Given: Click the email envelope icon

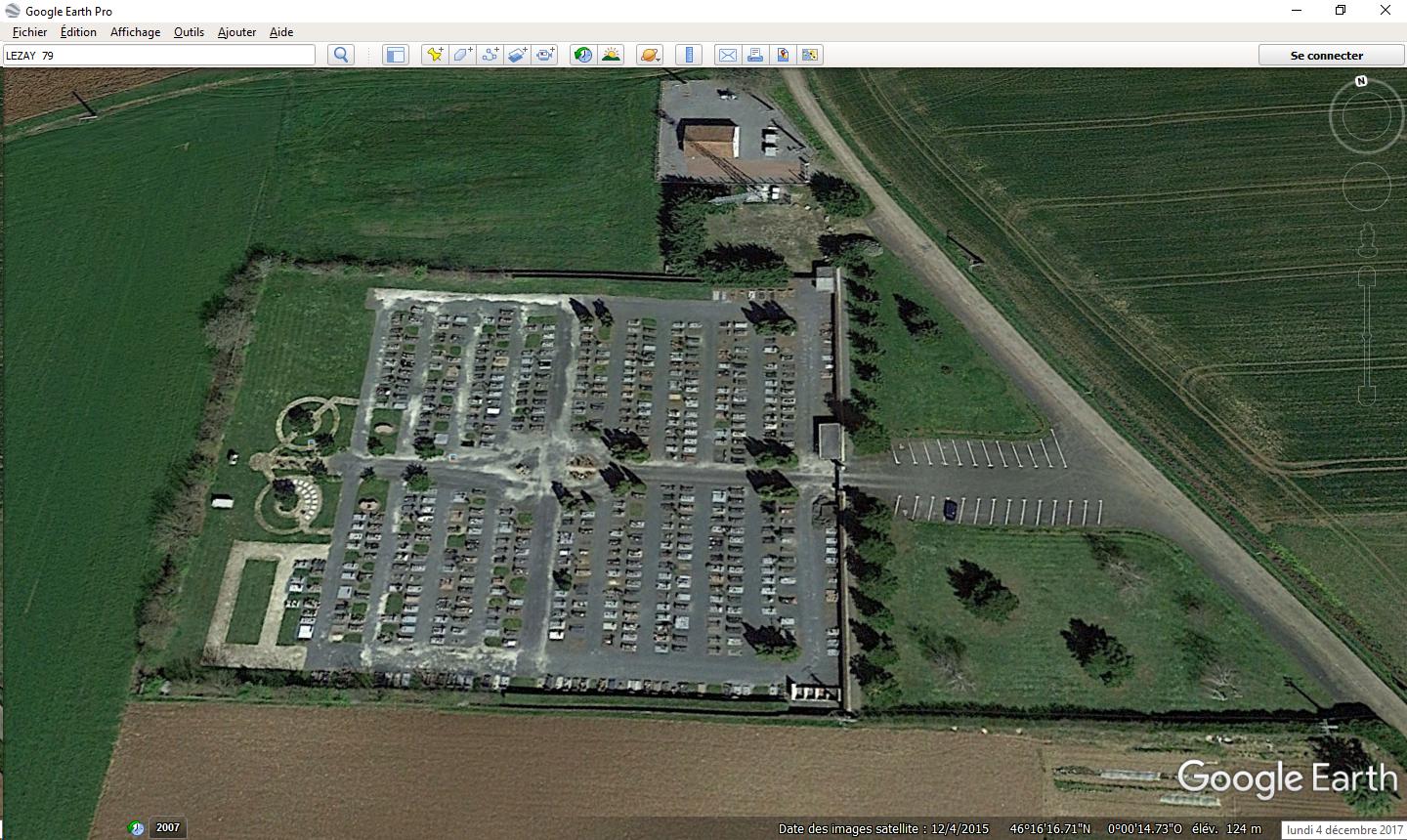Looking at the screenshot, I should point(727,55).
